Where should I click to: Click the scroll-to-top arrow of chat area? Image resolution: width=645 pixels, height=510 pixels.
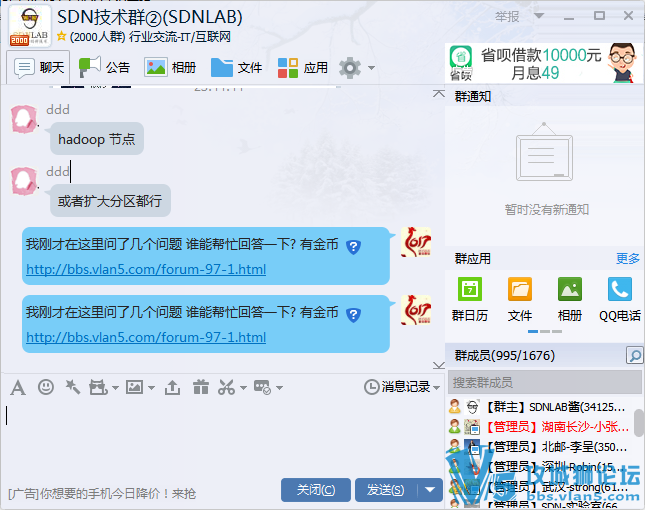[439, 94]
